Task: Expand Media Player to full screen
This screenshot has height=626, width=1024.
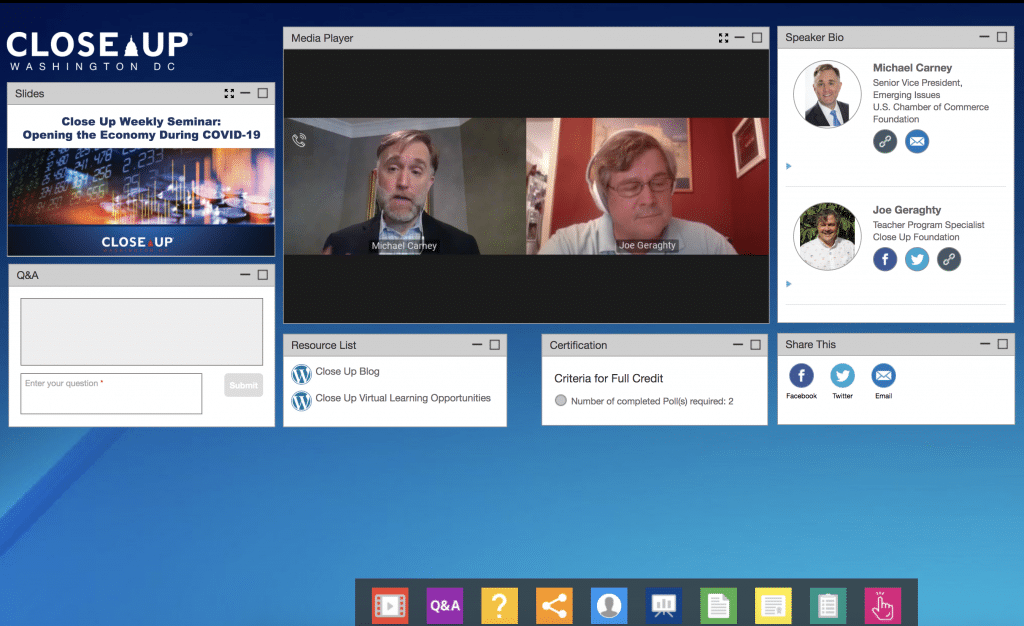Action: [x=723, y=38]
